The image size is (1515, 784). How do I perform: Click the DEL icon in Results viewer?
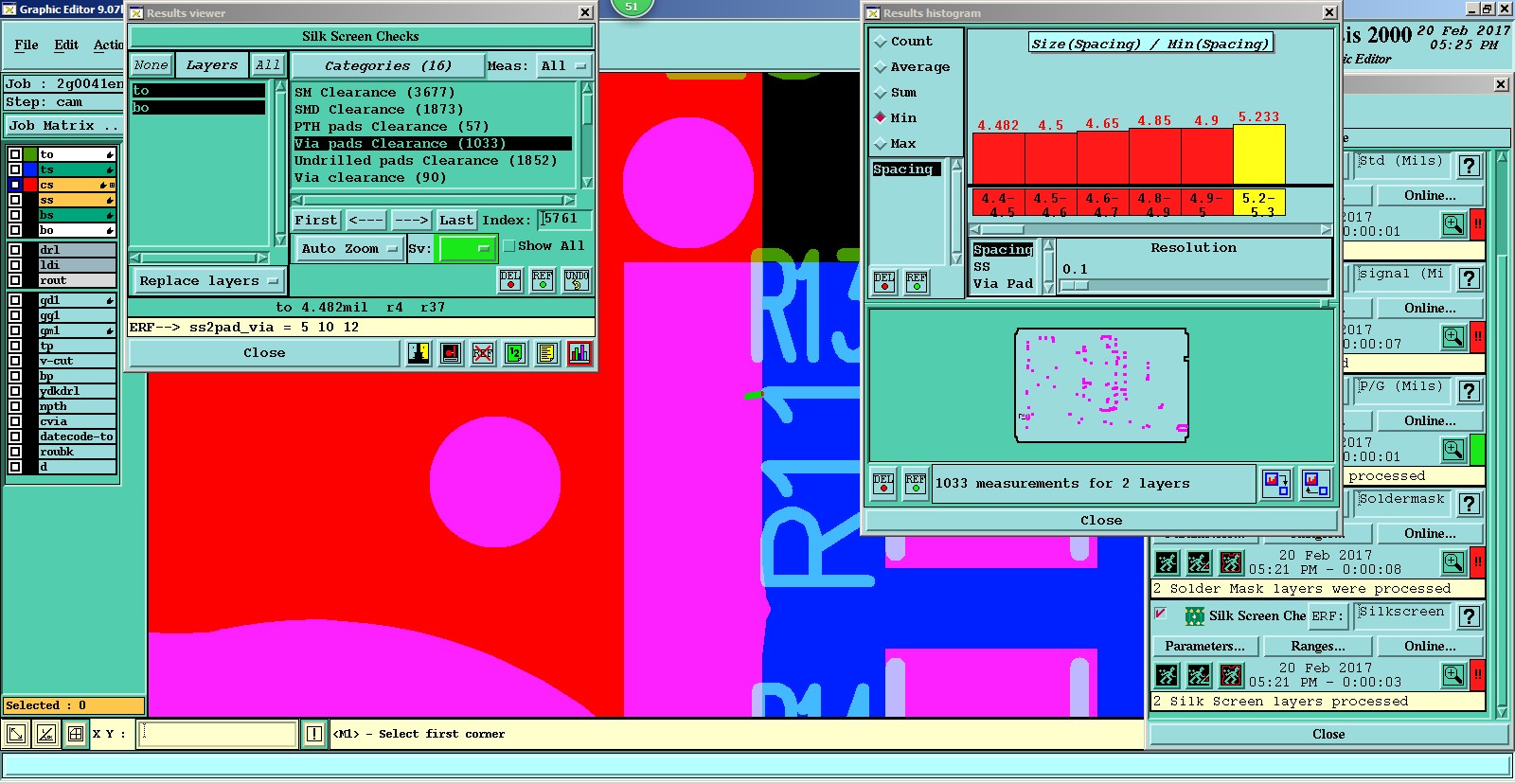click(x=510, y=280)
